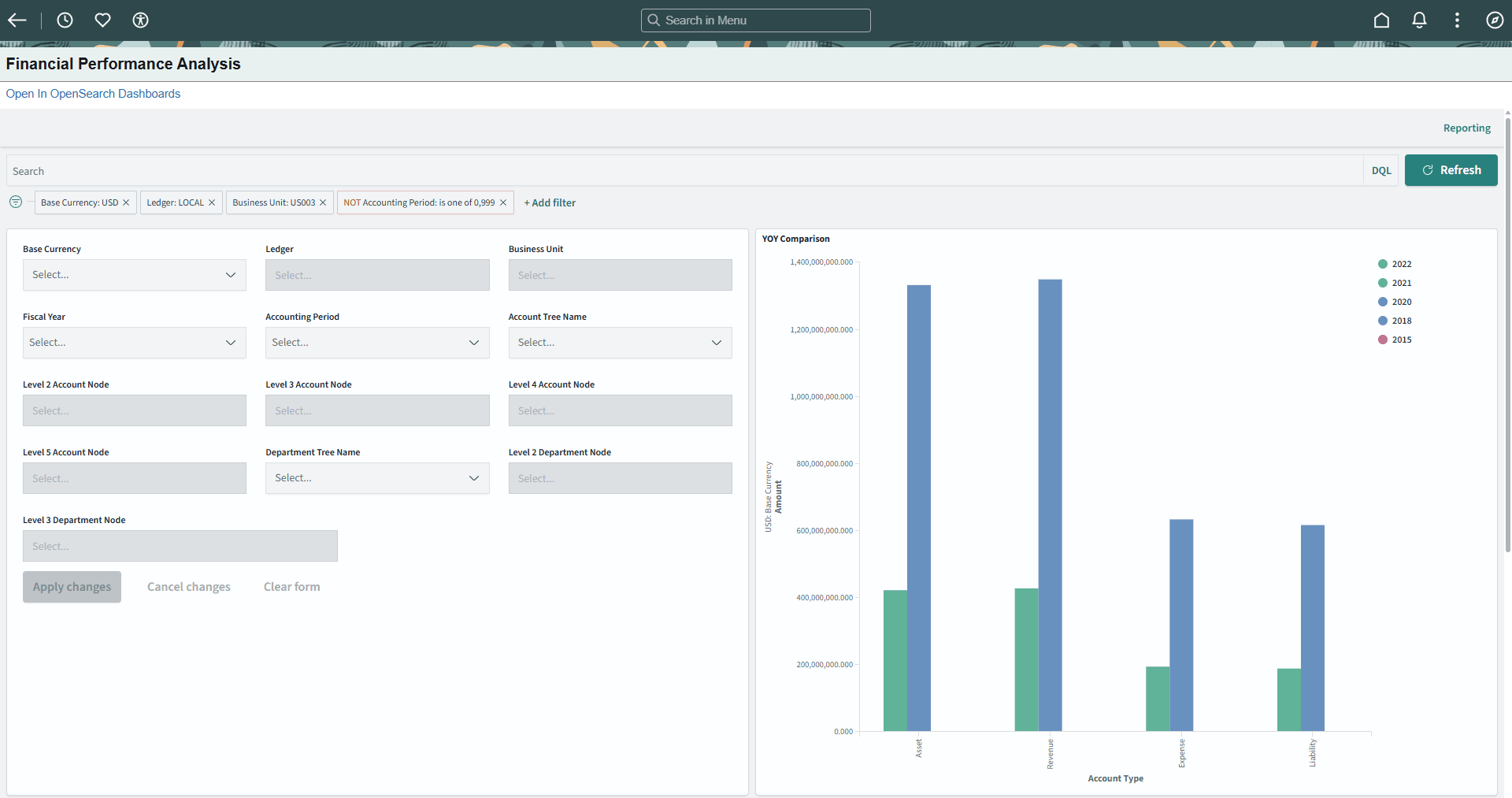This screenshot has height=798, width=1512.
Task: Open the filter options icon beside the filter pills
Action: (x=16, y=202)
